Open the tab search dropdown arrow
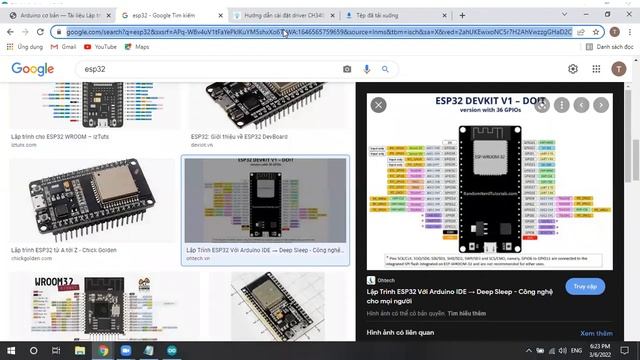Screen dimensions: 640x360 564,14
